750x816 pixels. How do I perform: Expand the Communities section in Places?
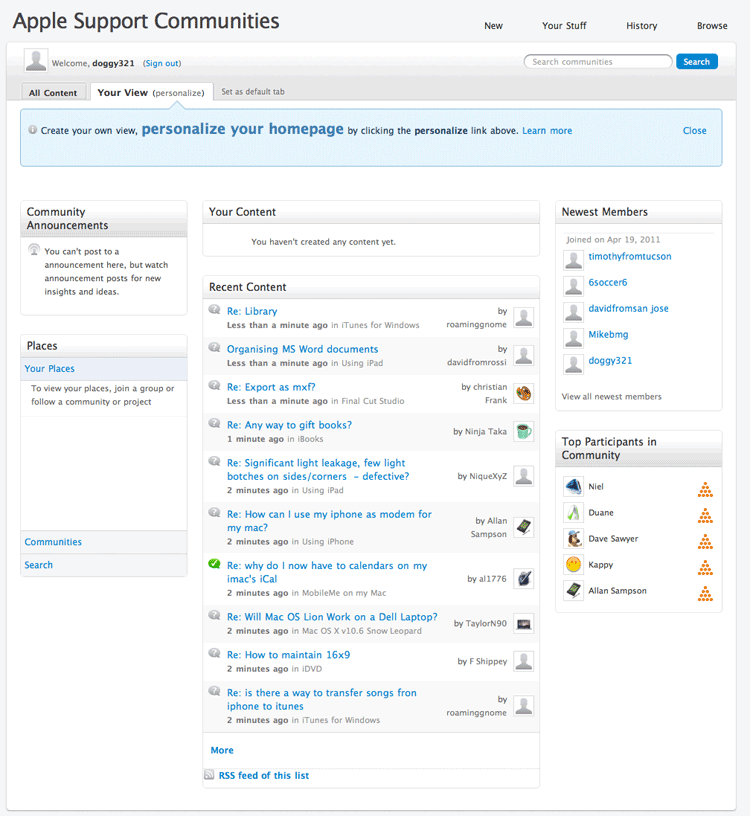(x=104, y=542)
